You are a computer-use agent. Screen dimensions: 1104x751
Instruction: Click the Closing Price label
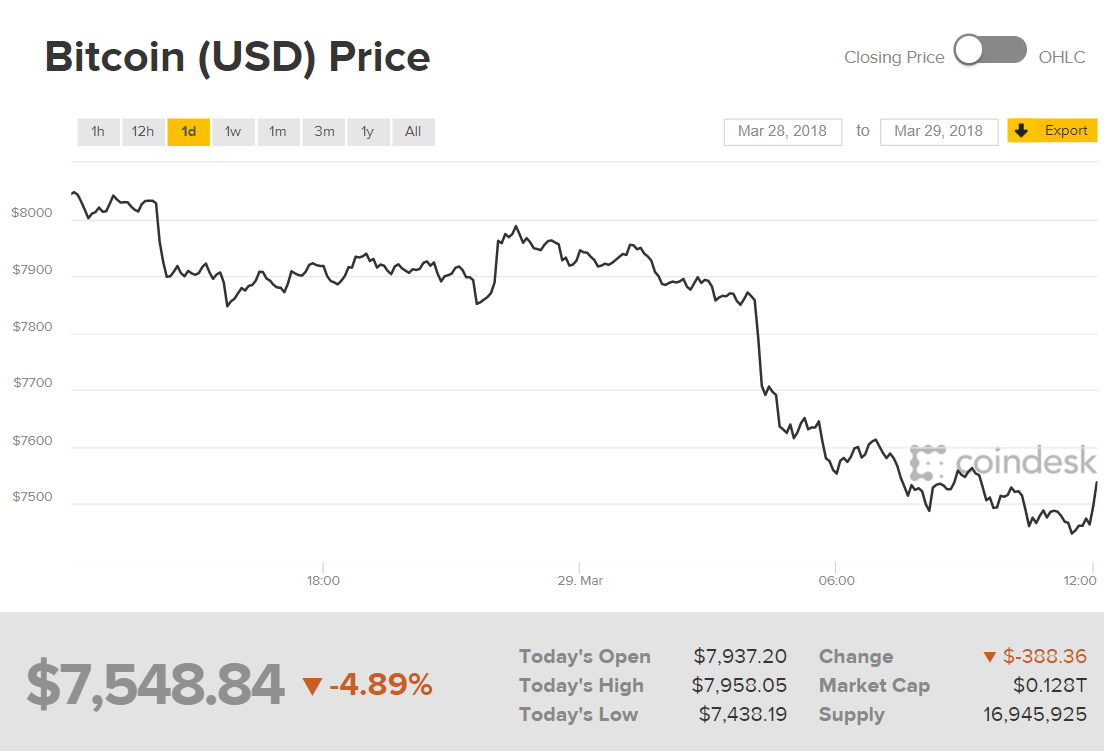(x=894, y=57)
